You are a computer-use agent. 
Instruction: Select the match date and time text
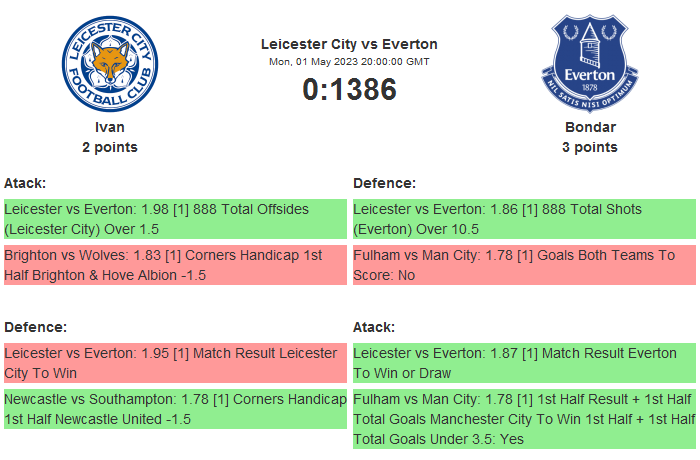[x=349, y=61]
